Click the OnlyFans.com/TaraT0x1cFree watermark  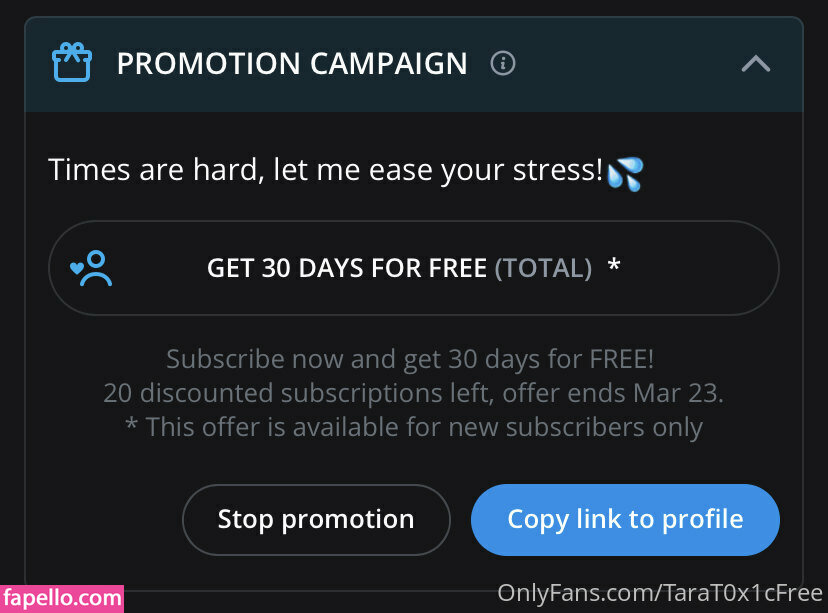click(x=660, y=593)
